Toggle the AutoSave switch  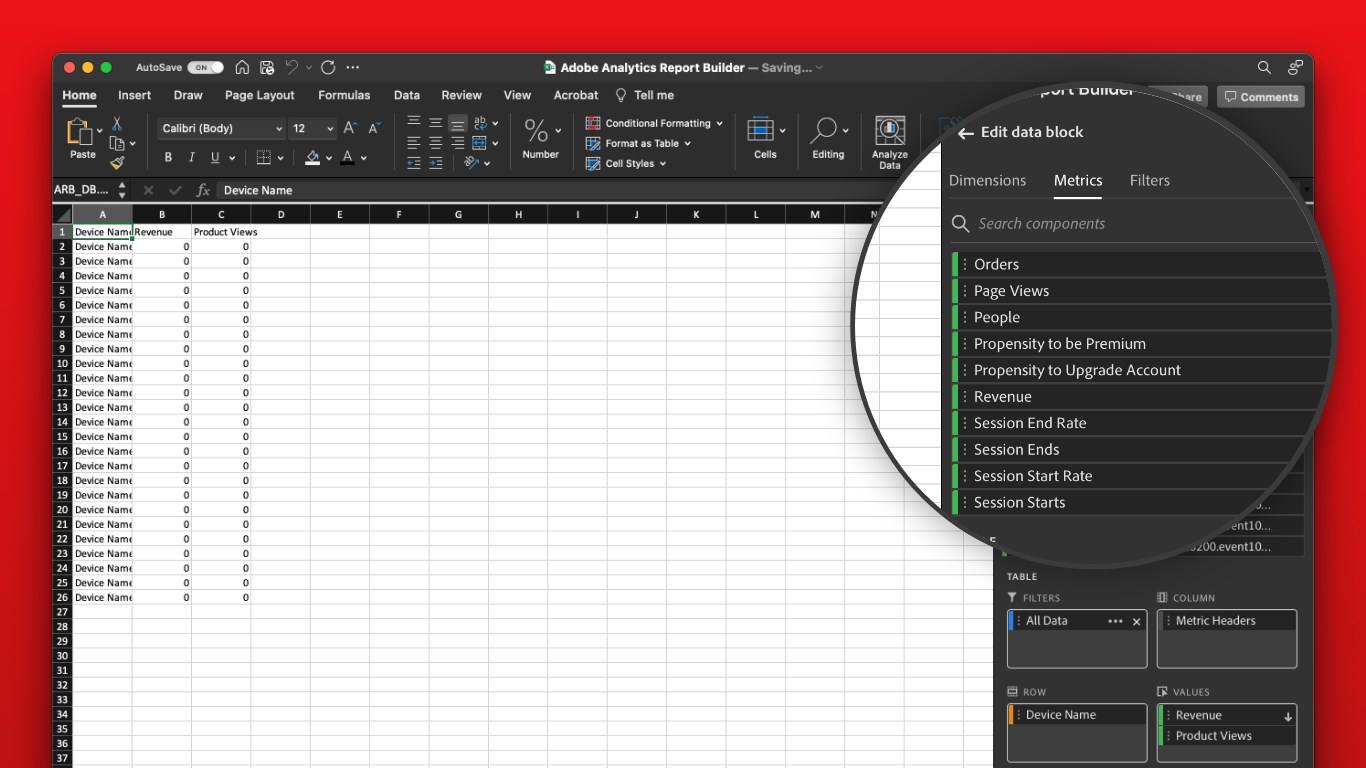(x=205, y=68)
